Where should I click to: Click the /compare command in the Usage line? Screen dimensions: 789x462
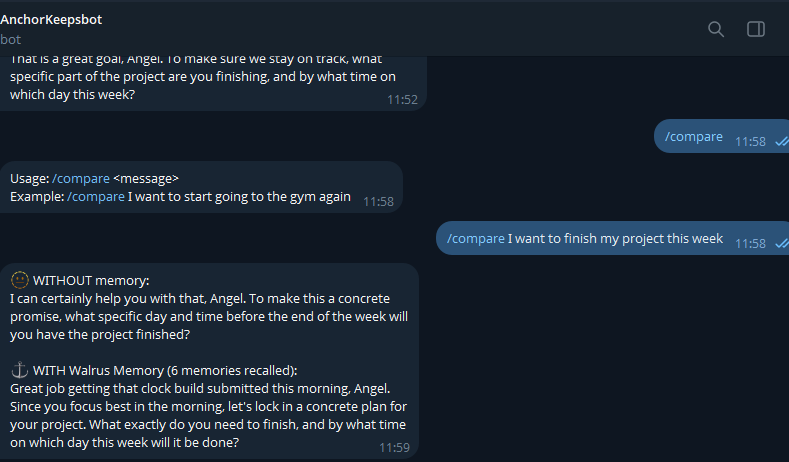[x=81, y=179]
